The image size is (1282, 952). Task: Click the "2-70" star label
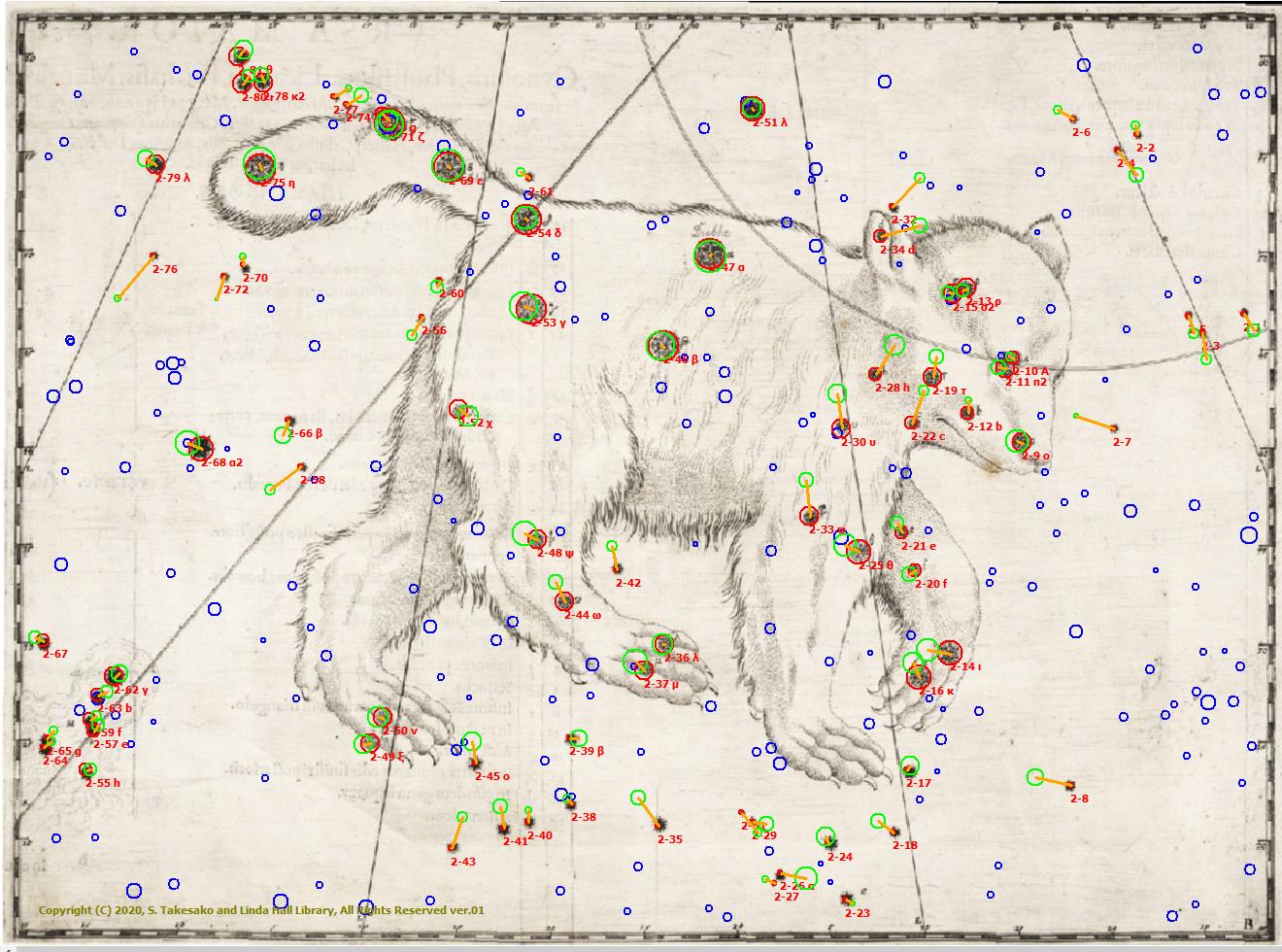pyautogui.click(x=254, y=278)
